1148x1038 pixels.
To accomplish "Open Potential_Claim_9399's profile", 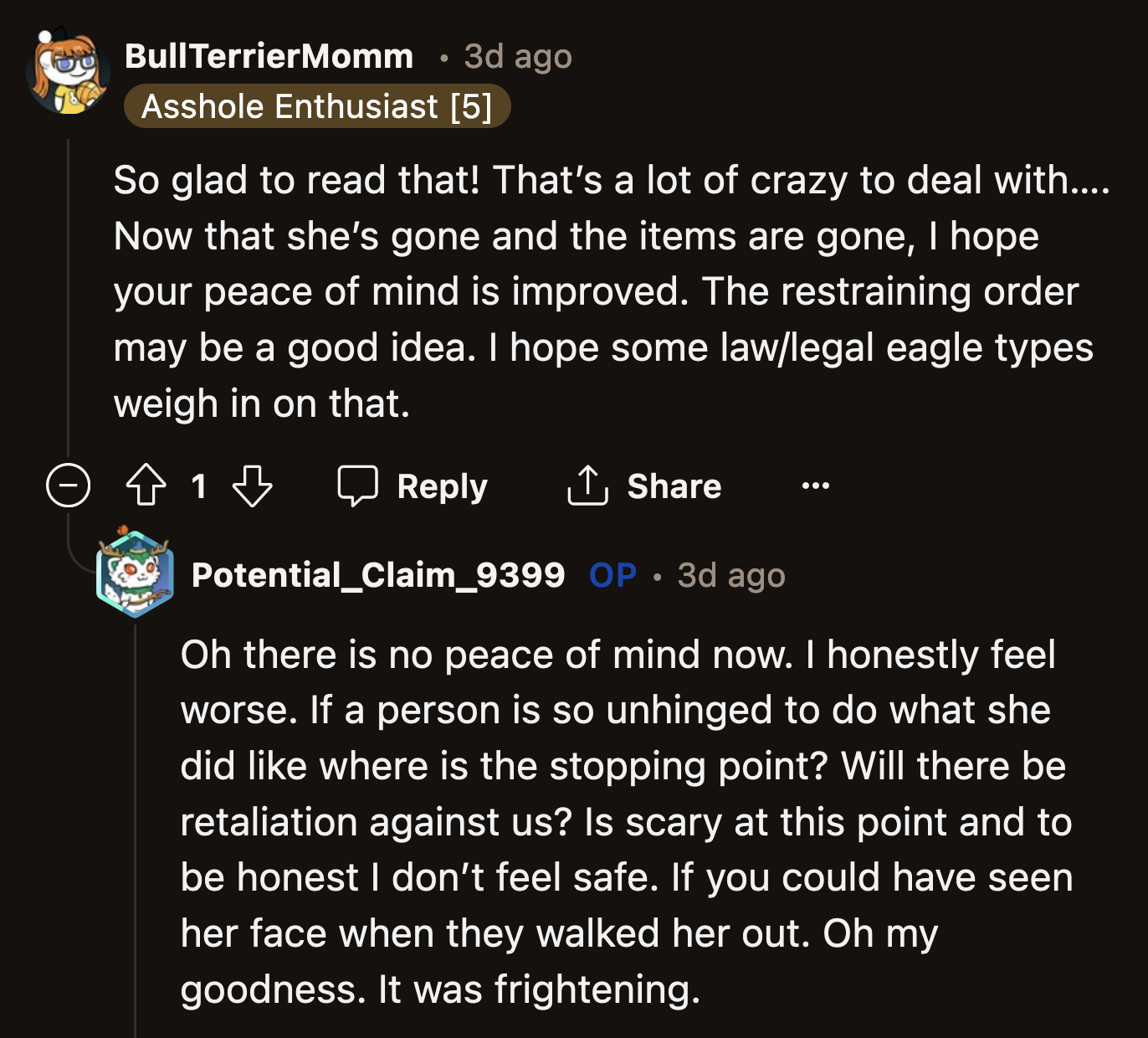I will 378,575.
